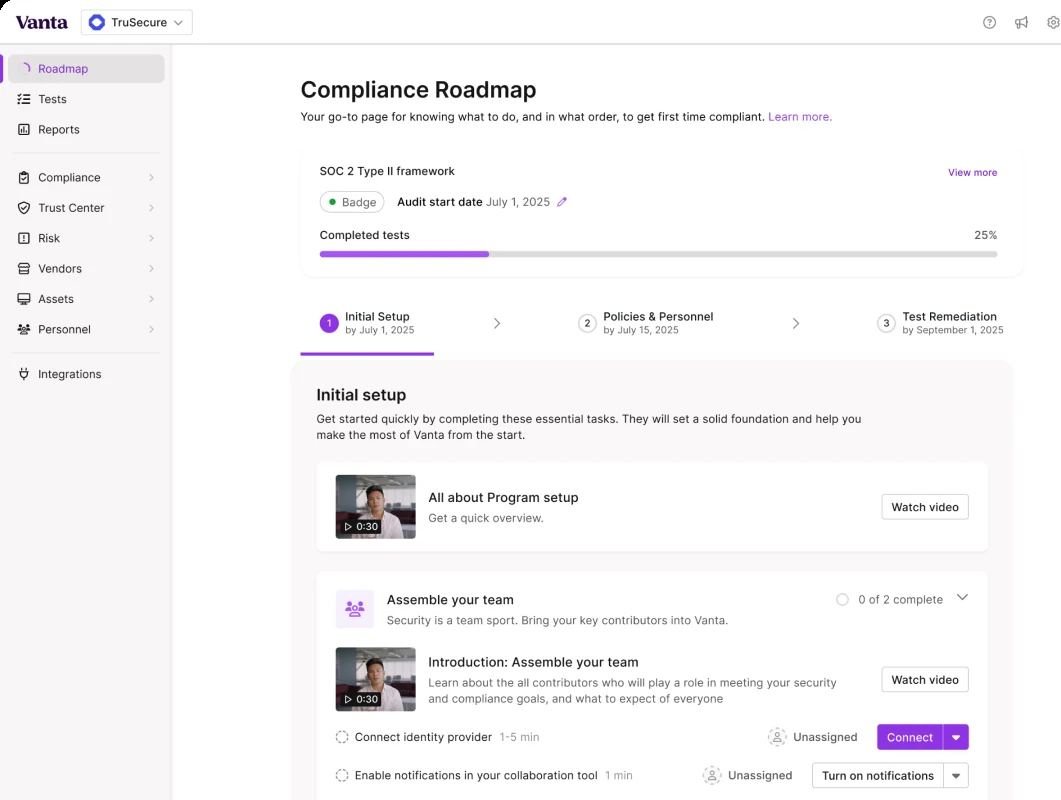The image size is (1061, 800).
Task: Click the 25% completed tests value
Action: (985, 235)
